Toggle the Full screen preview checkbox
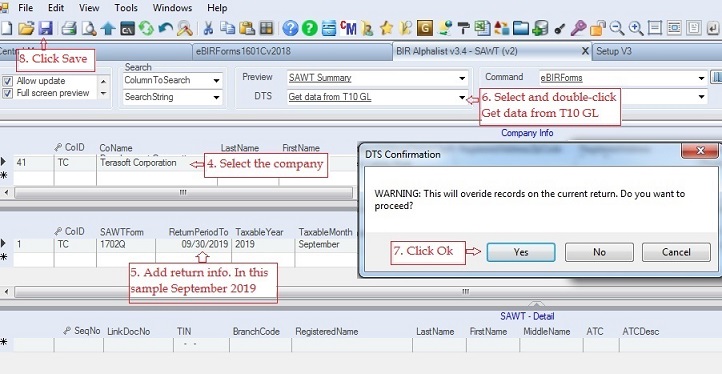 pos(8,94)
